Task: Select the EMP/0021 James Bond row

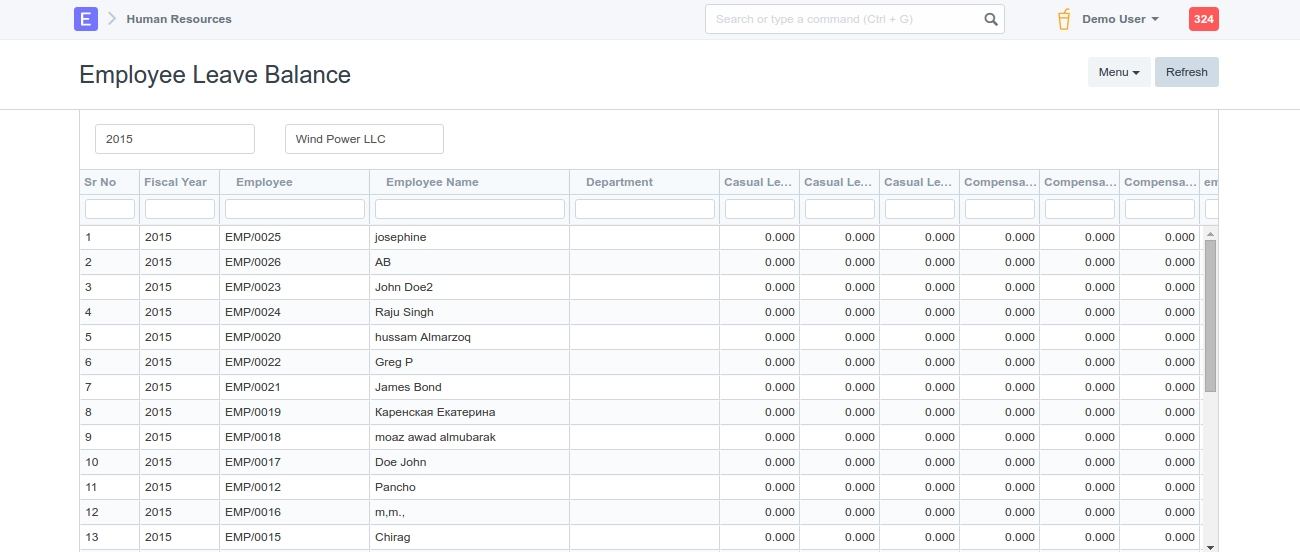Action: (408, 387)
